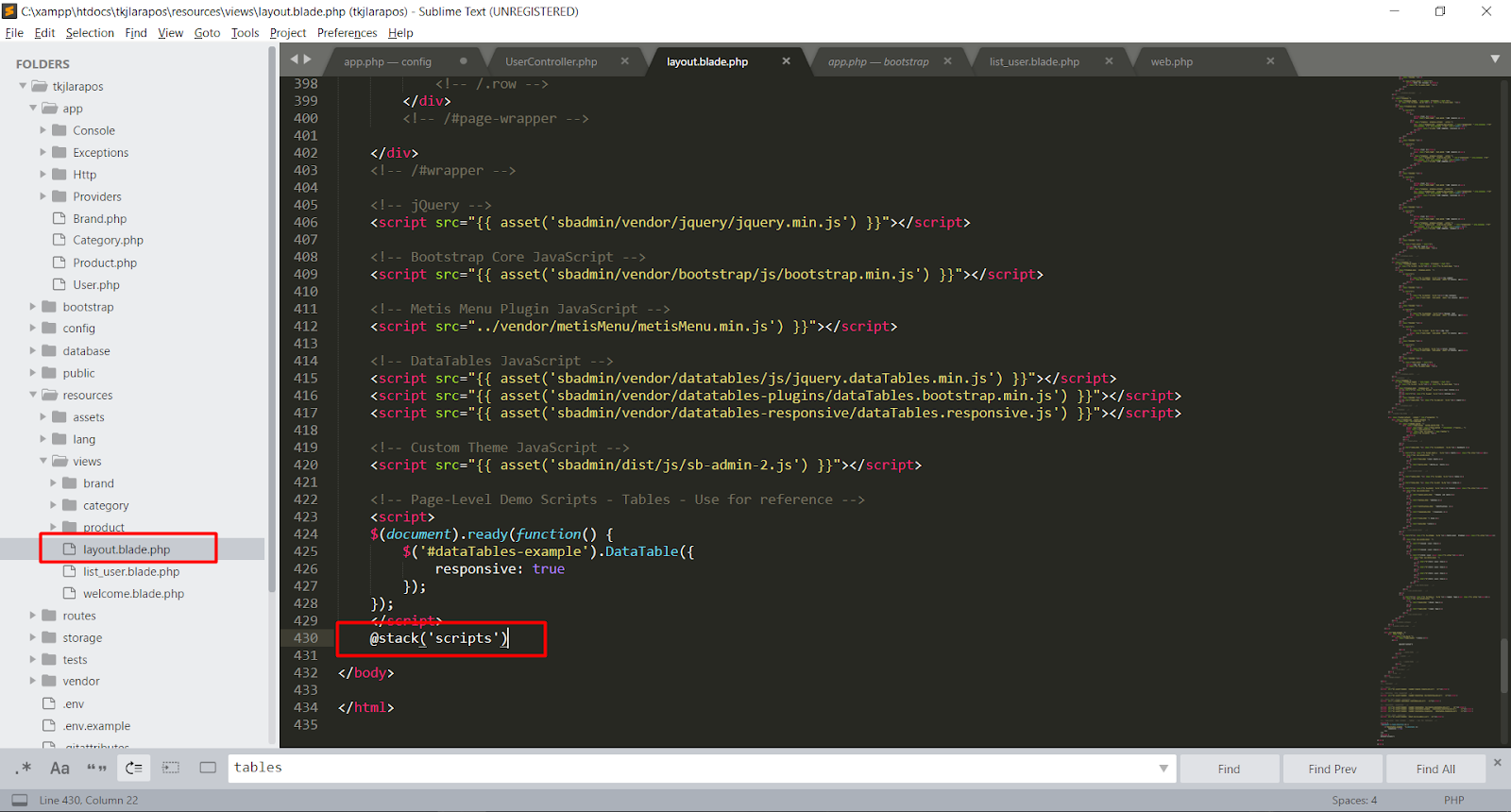
Task: Open the Goto menu
Action: tap(207, 33)
